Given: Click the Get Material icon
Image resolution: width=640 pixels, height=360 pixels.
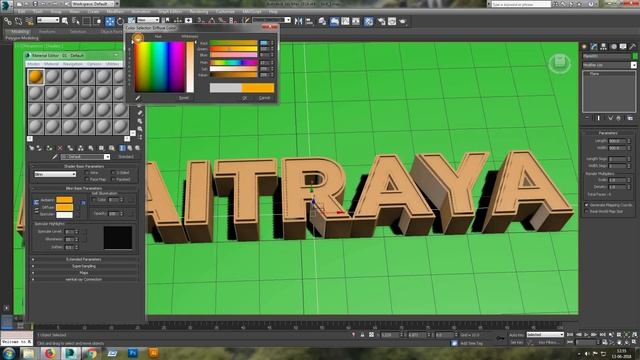Looking at the screenshot, I should pyautogui.click(x=32, y=148).
